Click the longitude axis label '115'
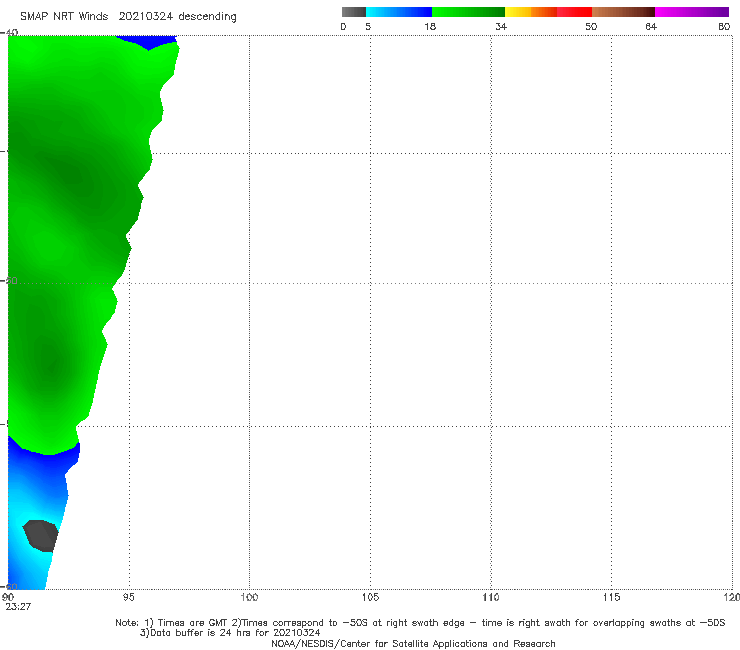Screen dimensions: 740x650 (612, 598)
